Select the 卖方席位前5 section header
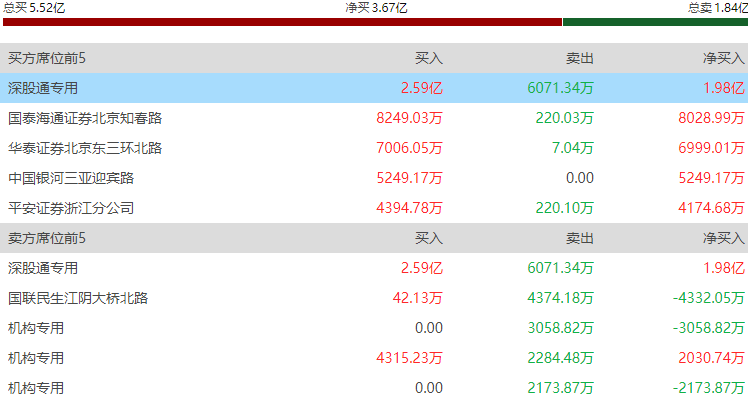Image resolution: width=748 pixels, height=400 pixels. point(47,238)
